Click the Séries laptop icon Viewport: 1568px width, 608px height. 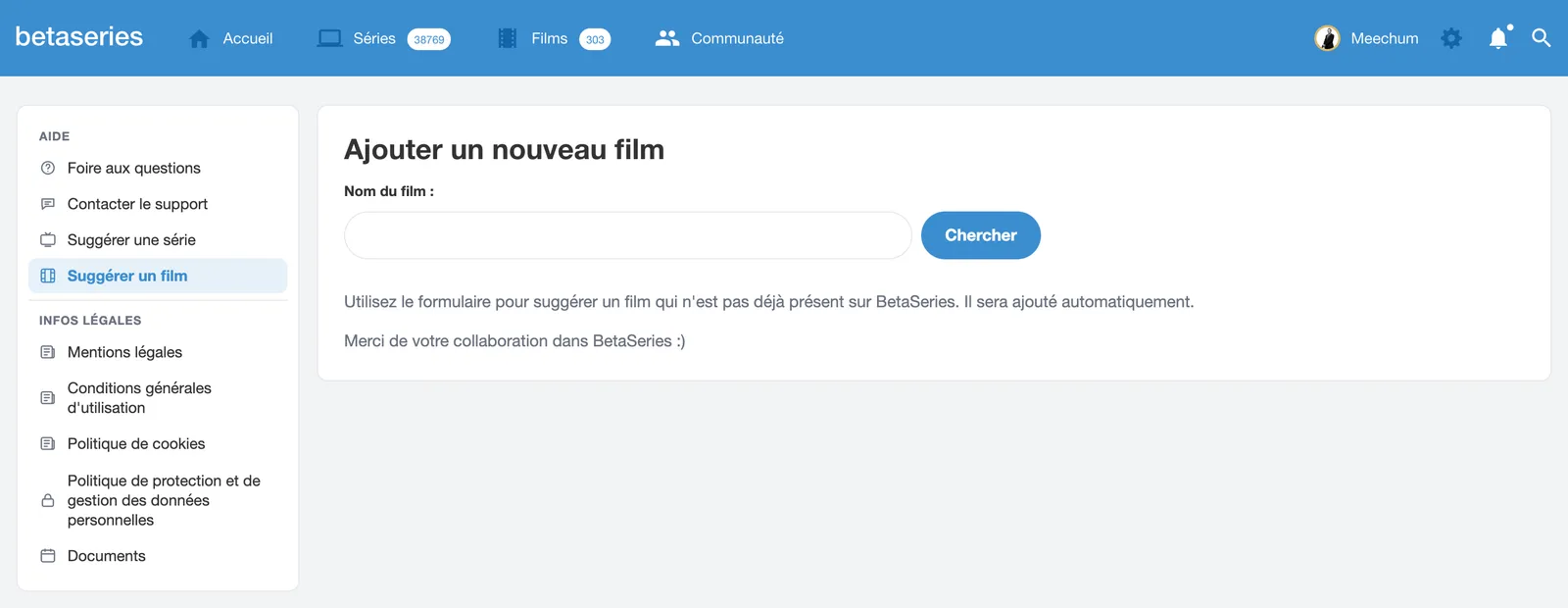pyautogui.click(x=329, y=38)
